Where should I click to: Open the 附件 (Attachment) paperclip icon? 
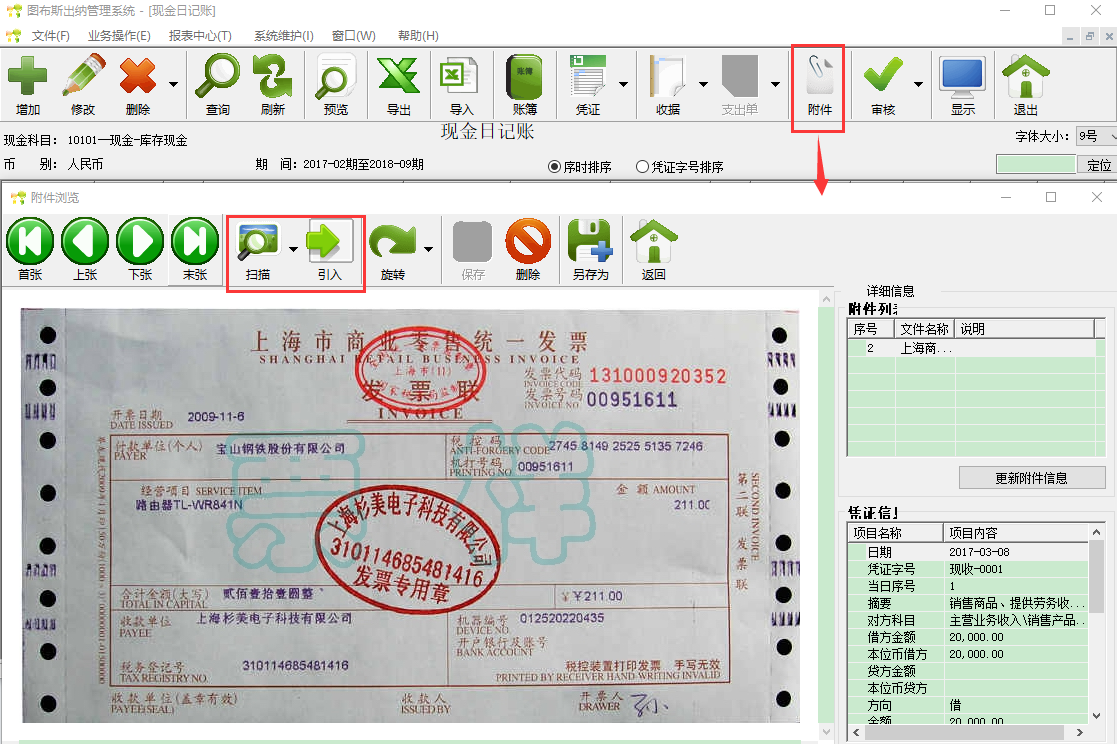tap(819, 76)
